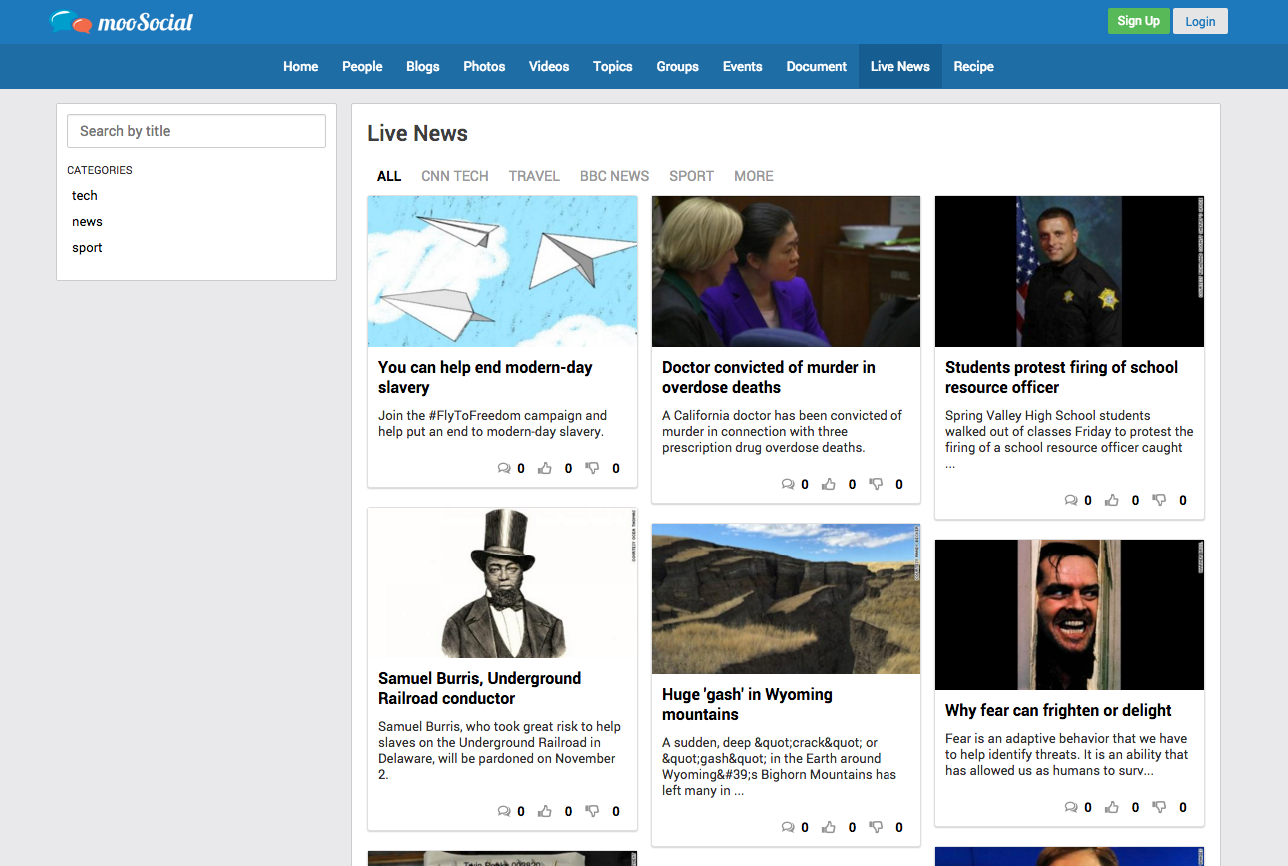The image size is (1288, 866).
Task: Filter by sport category
Action: point(87,248)
